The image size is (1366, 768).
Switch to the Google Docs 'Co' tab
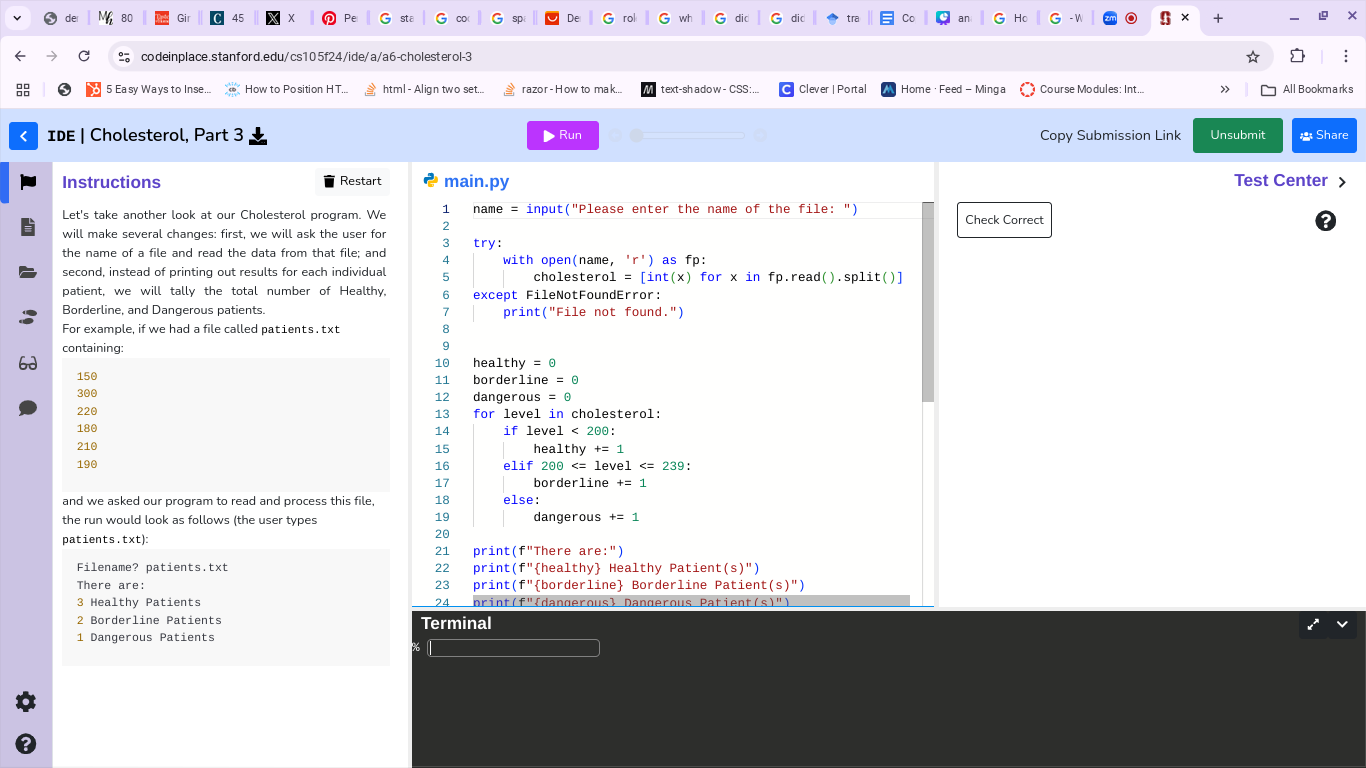[897, 18]
